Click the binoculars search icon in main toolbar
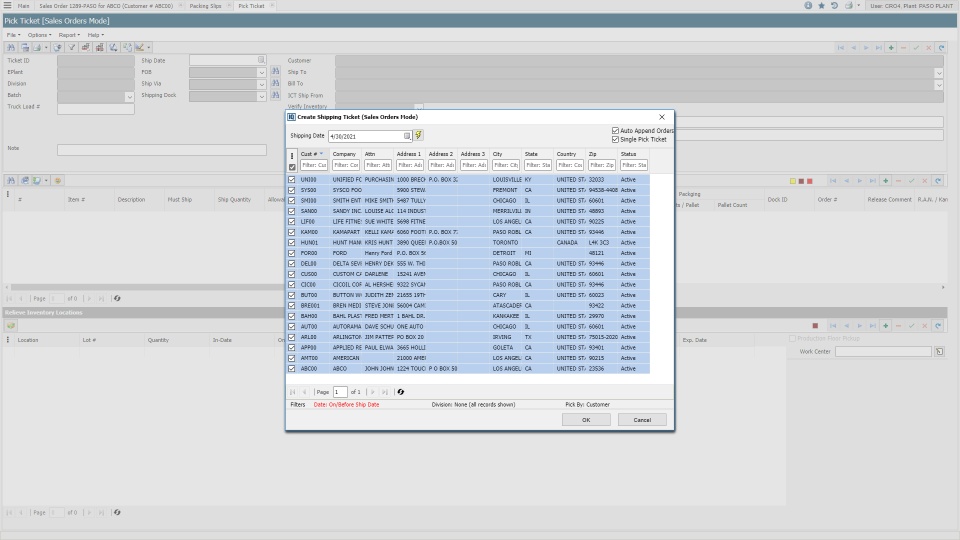Screen dimensions: 960x540 click(x=11, y=47)
